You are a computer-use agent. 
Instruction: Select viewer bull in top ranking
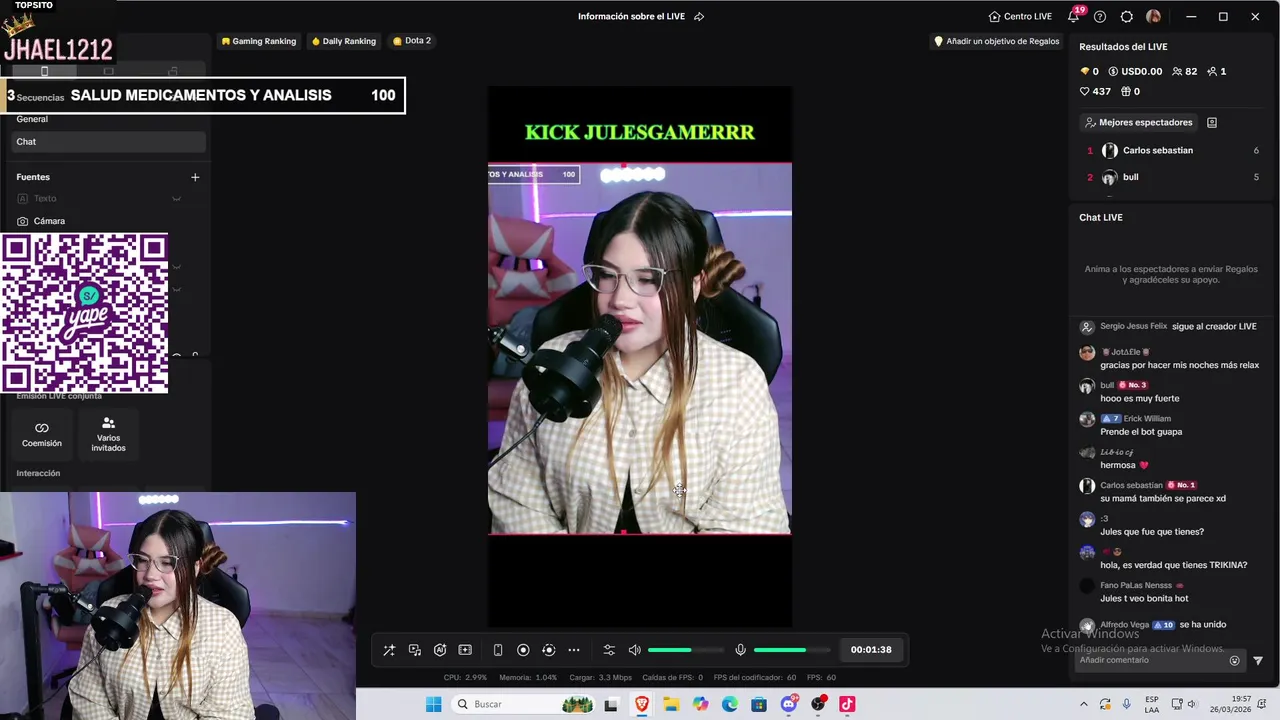pos(1170,177)
